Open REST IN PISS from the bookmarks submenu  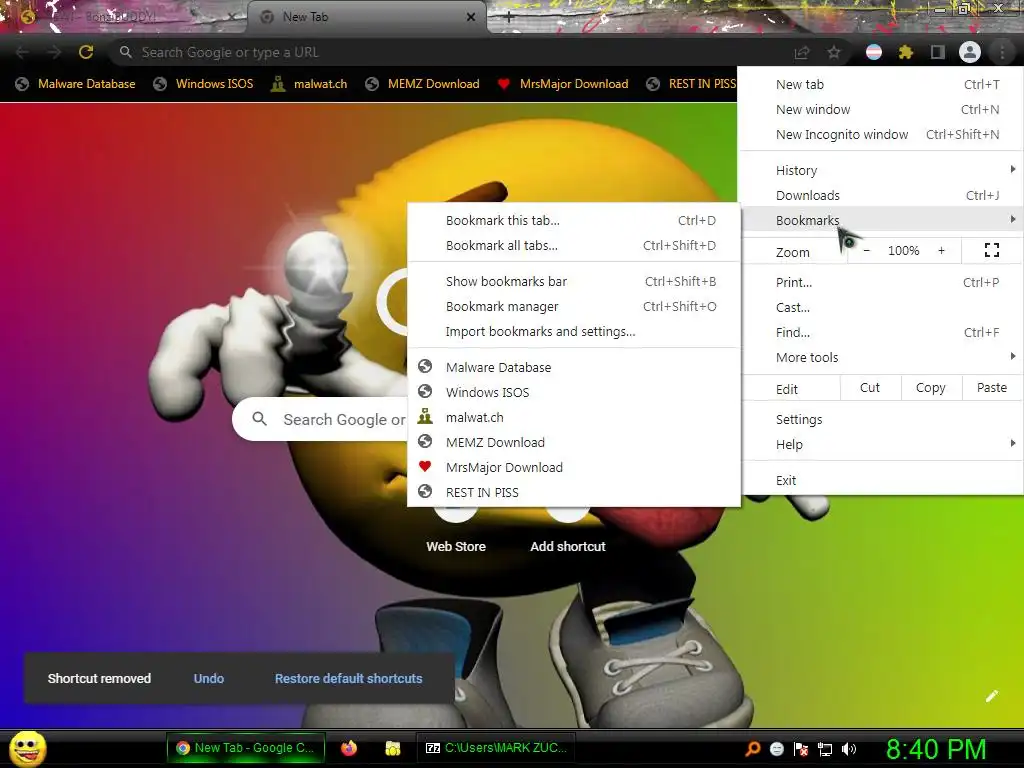(573, 492)
